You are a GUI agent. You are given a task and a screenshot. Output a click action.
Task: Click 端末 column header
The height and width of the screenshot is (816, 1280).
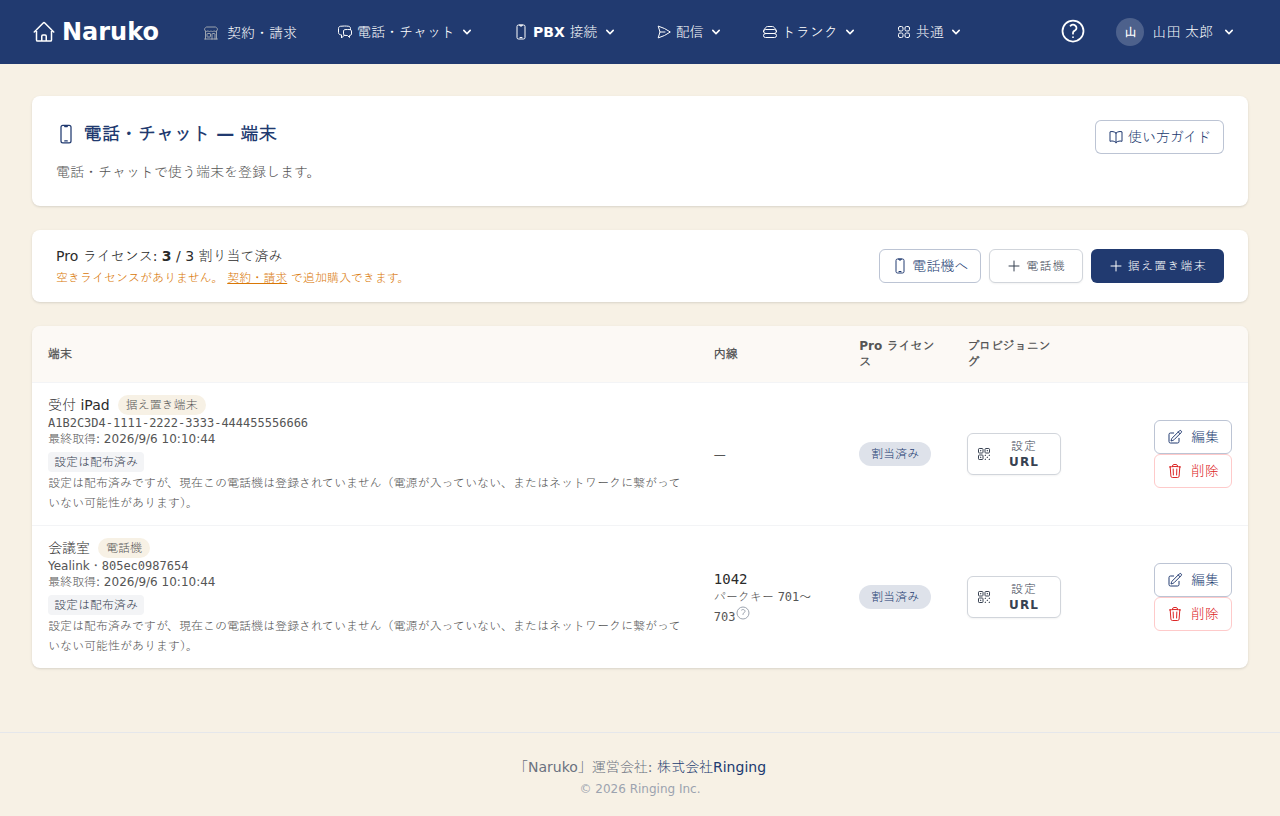pos(60,354)
